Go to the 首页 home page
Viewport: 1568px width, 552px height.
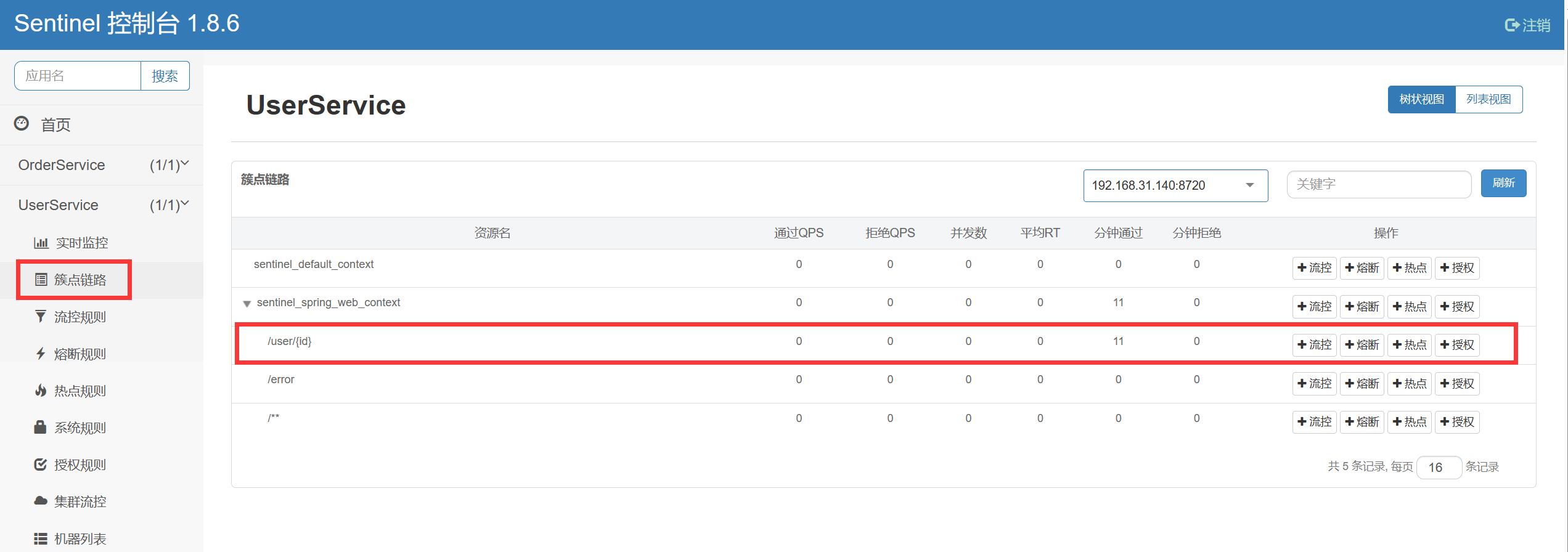tap(55, 124)
